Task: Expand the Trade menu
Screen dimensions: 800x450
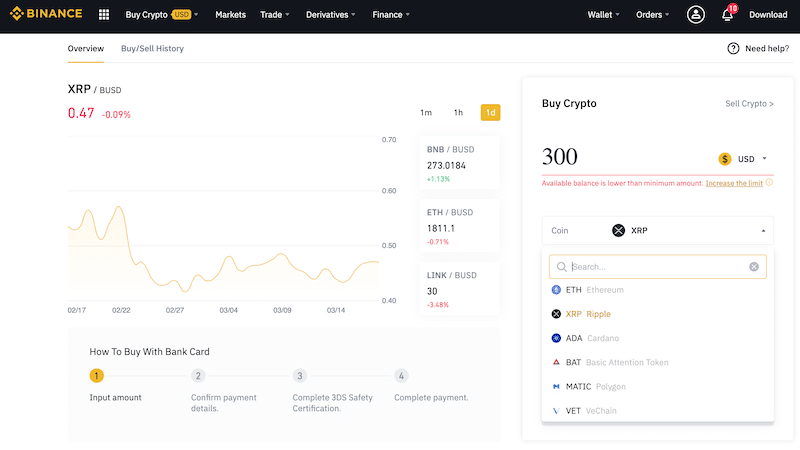Action: point(274,15)
